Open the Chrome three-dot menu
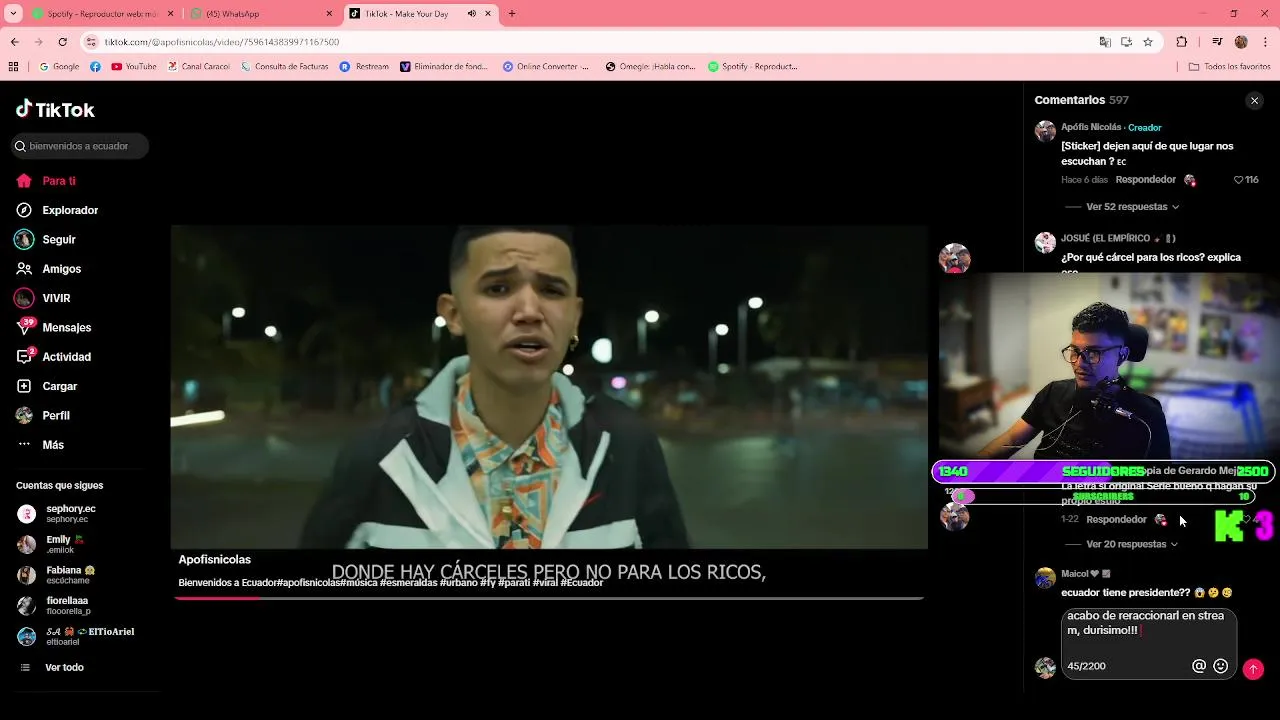The width and height of the screenshot is (1280, 720). click(x=1265, y=42)
